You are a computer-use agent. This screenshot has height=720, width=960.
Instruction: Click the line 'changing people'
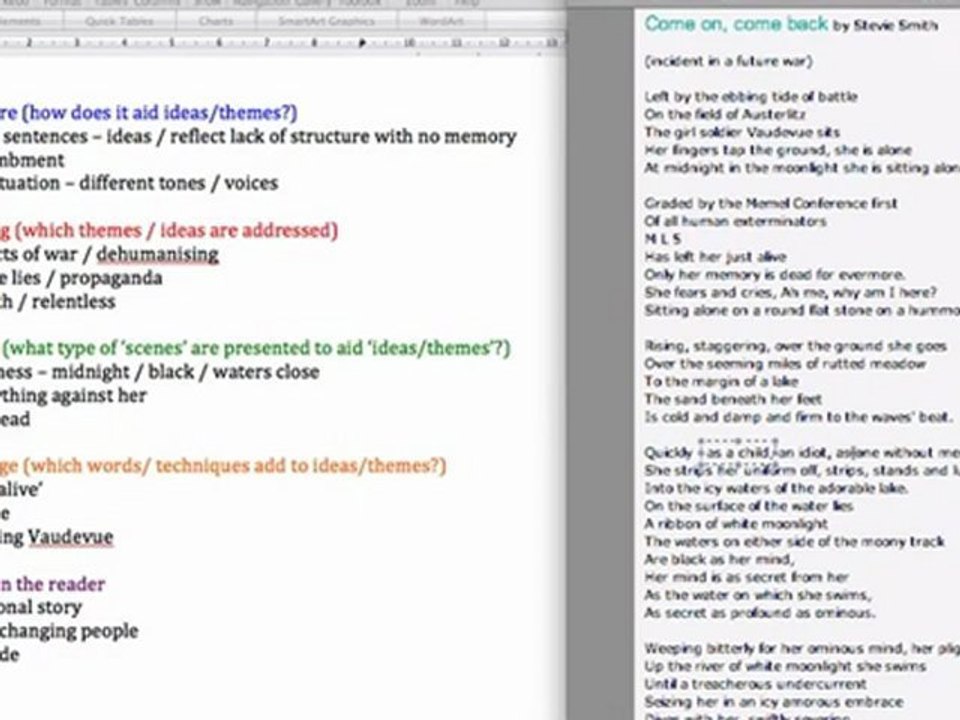tap(69, 631)
